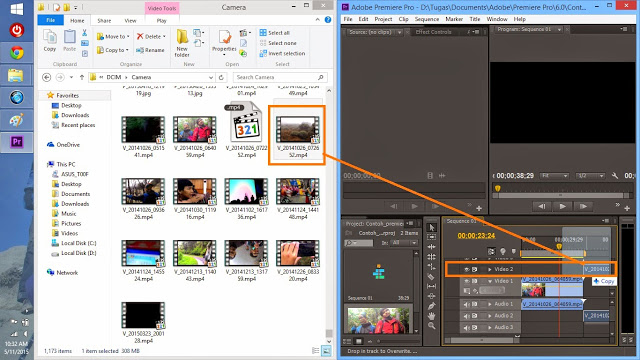
Task: Click the Rename button in Explorer
Action: (150, 50)
